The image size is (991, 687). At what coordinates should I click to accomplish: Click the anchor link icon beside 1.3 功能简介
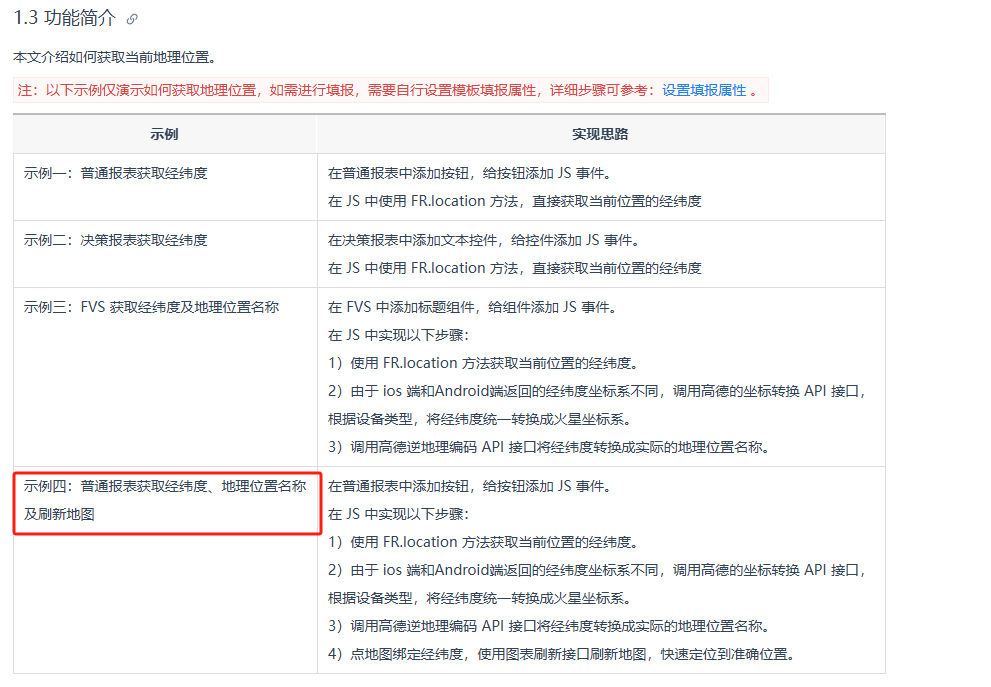[131, 19]
